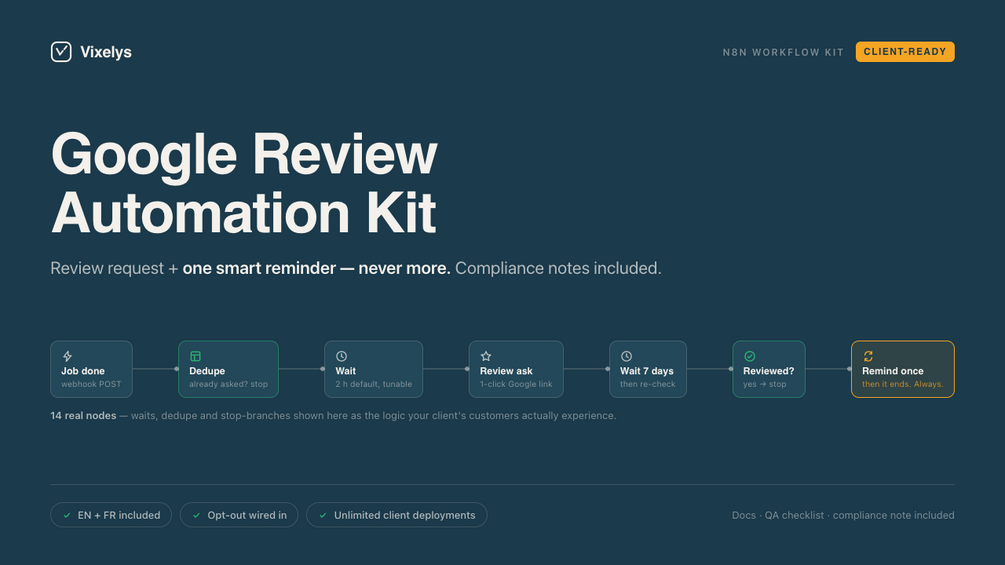Click the Vixelys checkmark logo icon
Screen dimensions: 1005x565
(61, 52)
